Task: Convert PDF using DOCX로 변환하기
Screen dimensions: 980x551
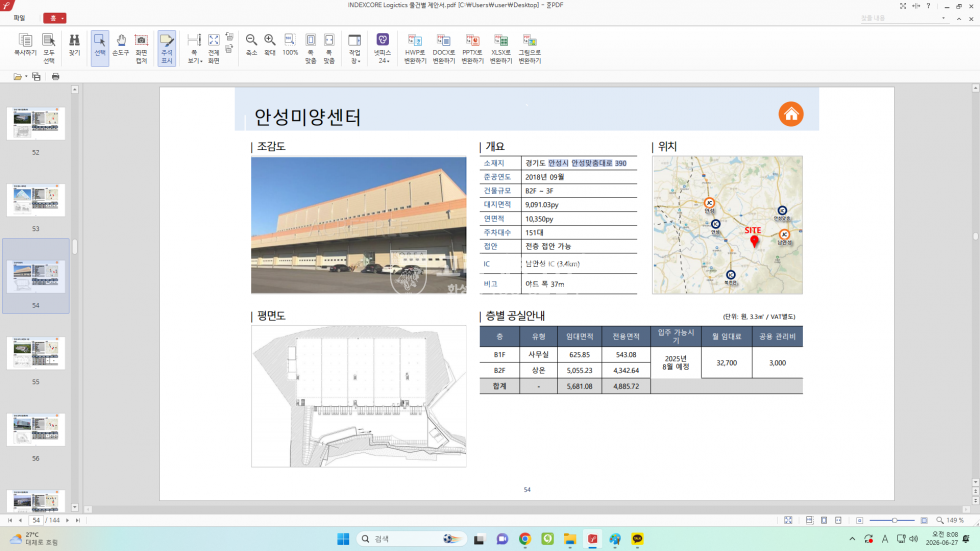Action: (x=444, y=48)
